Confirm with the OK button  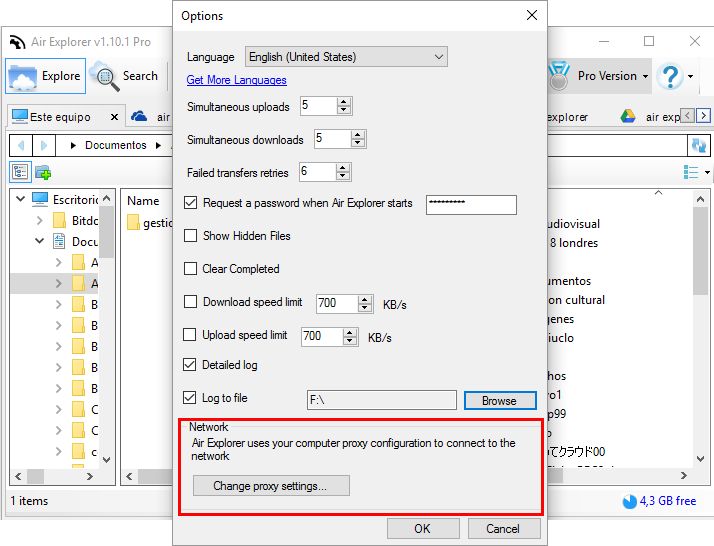pos(423,529)
